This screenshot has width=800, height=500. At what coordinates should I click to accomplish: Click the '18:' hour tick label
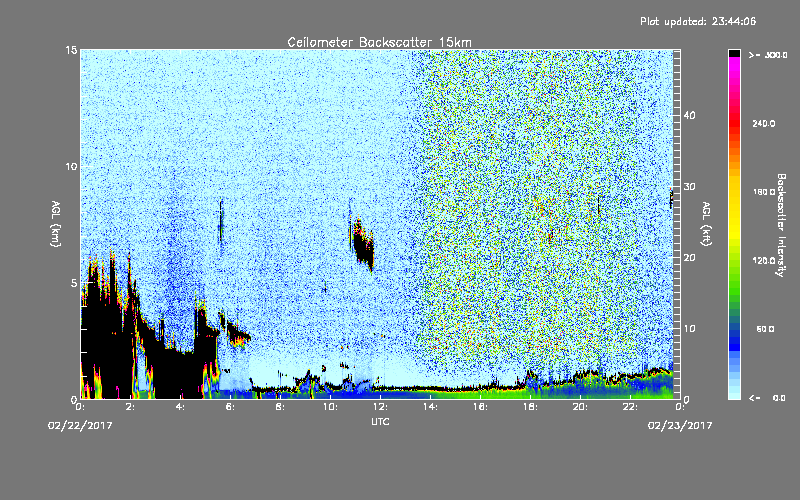click(x=531, y=407)
